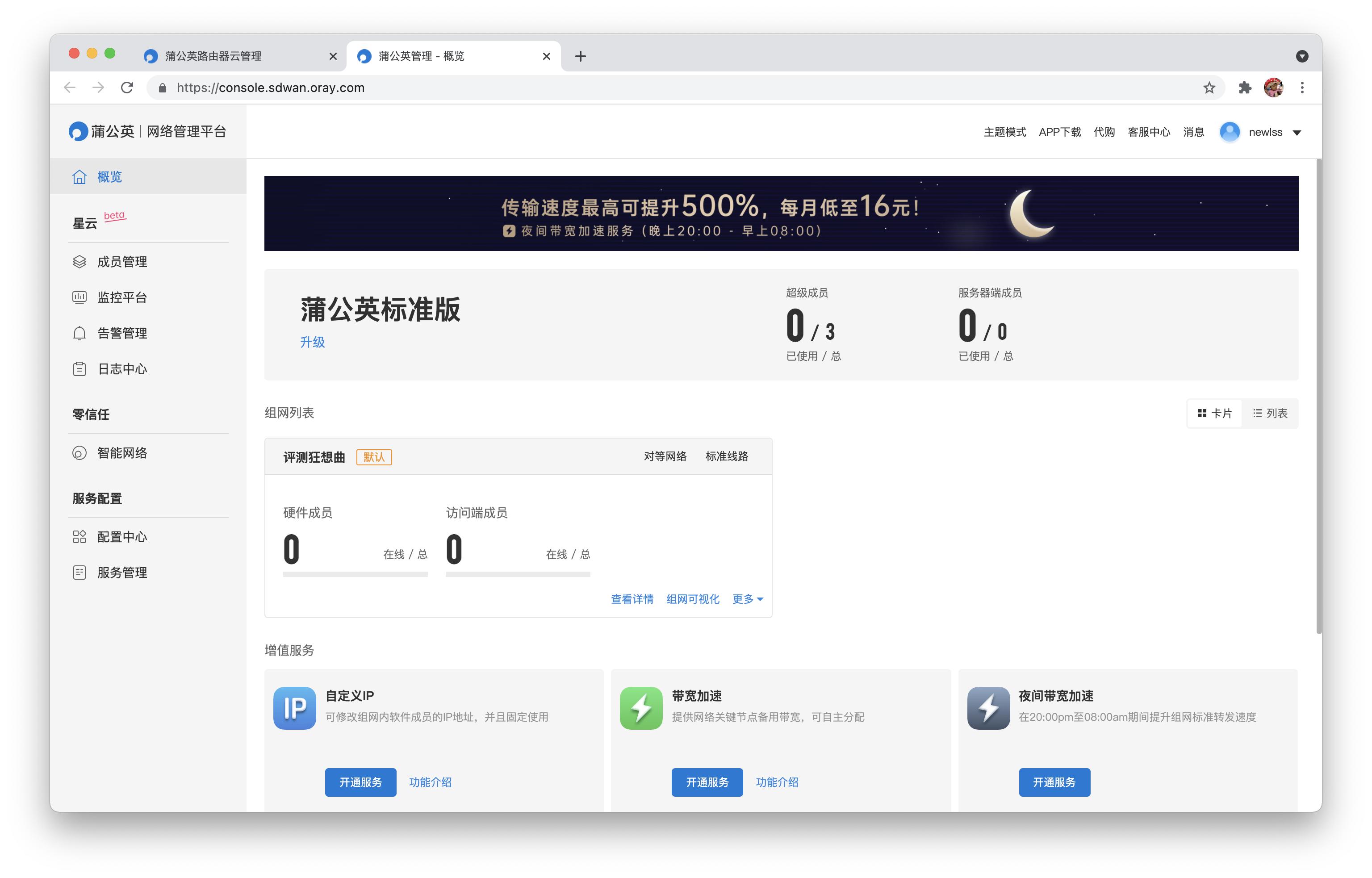Switch network list to 列表 list view
Viewport: 1372px width, 878px height.
[1270, 413]
